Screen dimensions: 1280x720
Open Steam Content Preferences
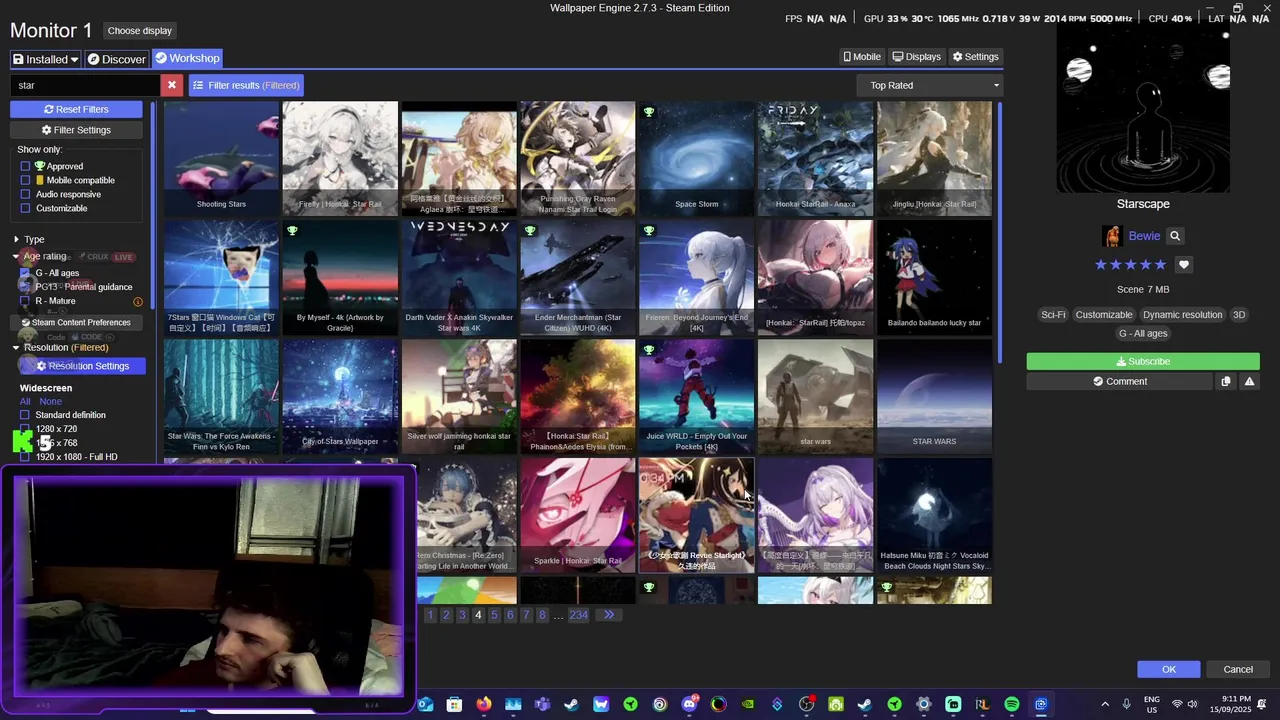[76, 323]
